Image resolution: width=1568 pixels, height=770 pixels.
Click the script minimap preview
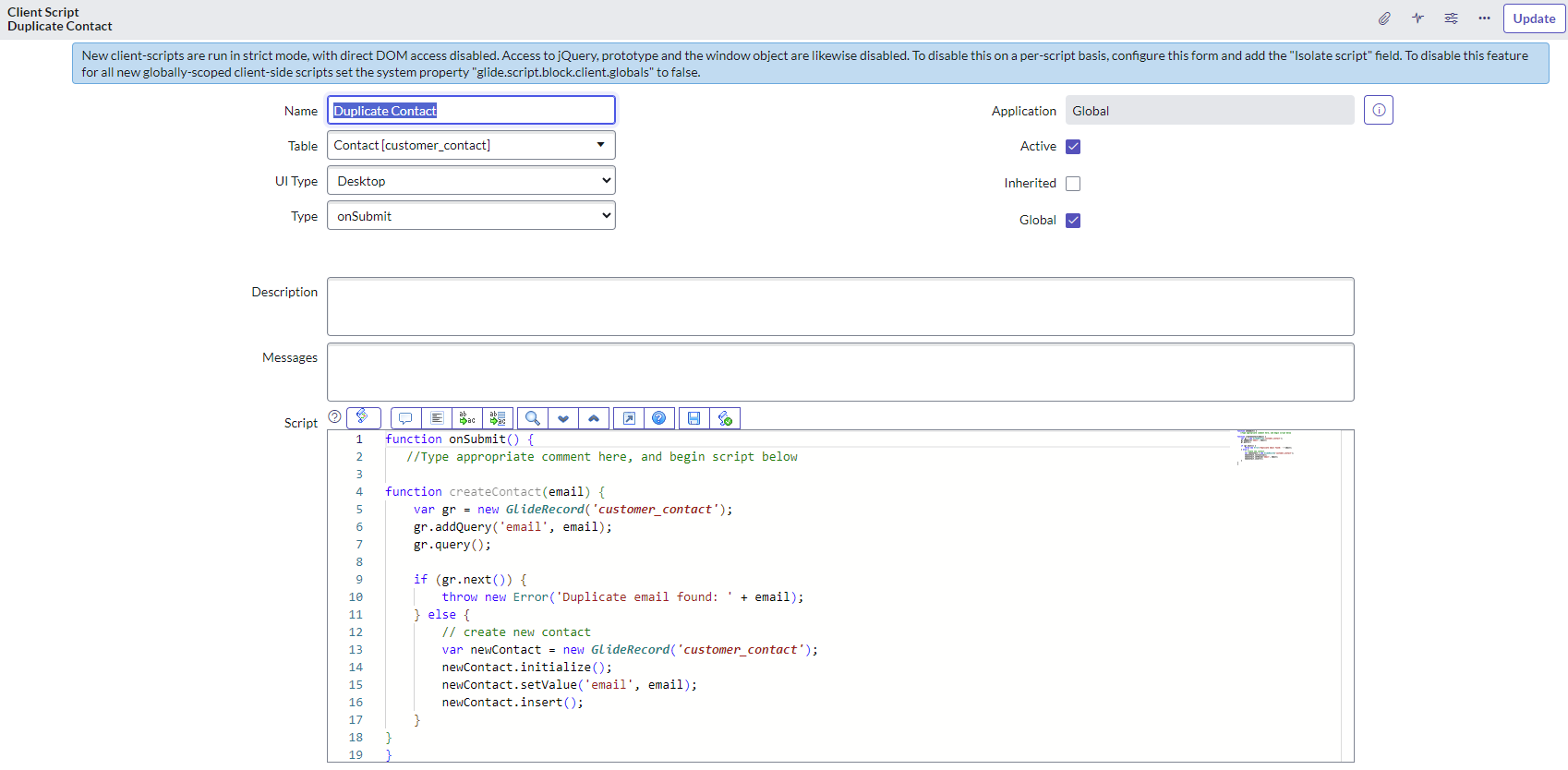click(1267, 447)
